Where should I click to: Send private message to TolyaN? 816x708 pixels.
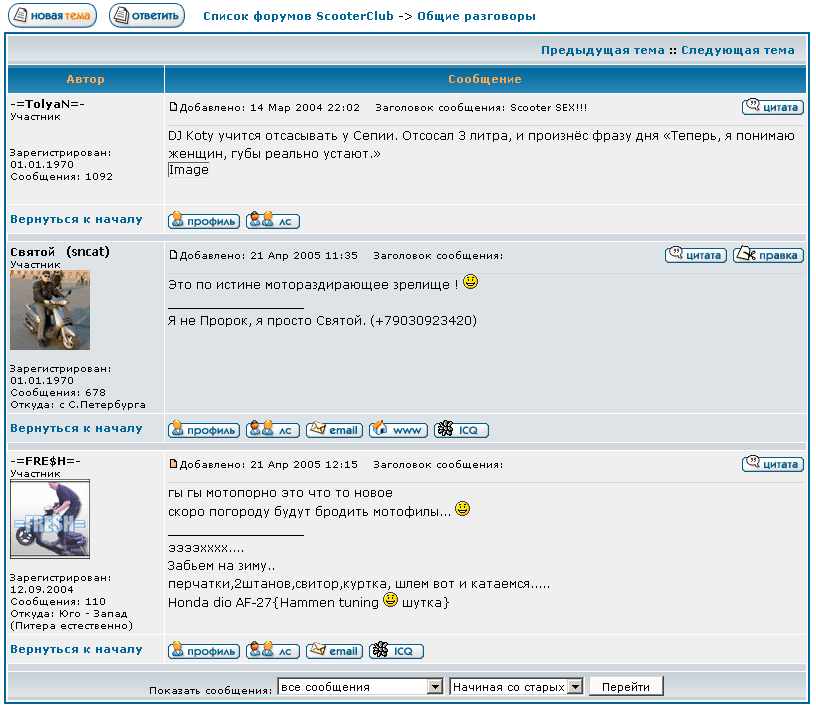coord(272,221)
